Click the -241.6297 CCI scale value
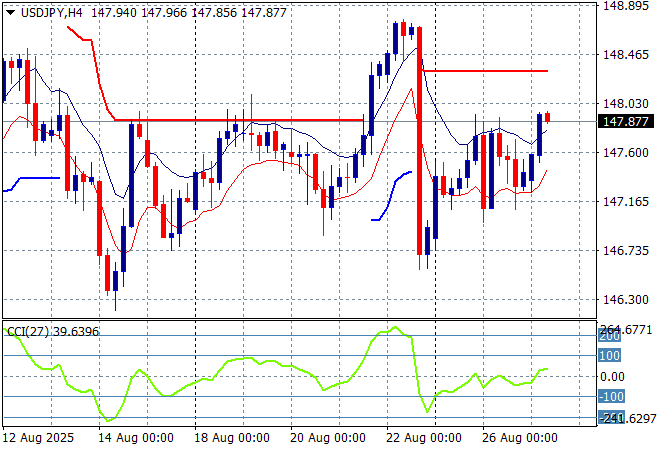This screenshot has height=450, width=660. pos(627,418)
